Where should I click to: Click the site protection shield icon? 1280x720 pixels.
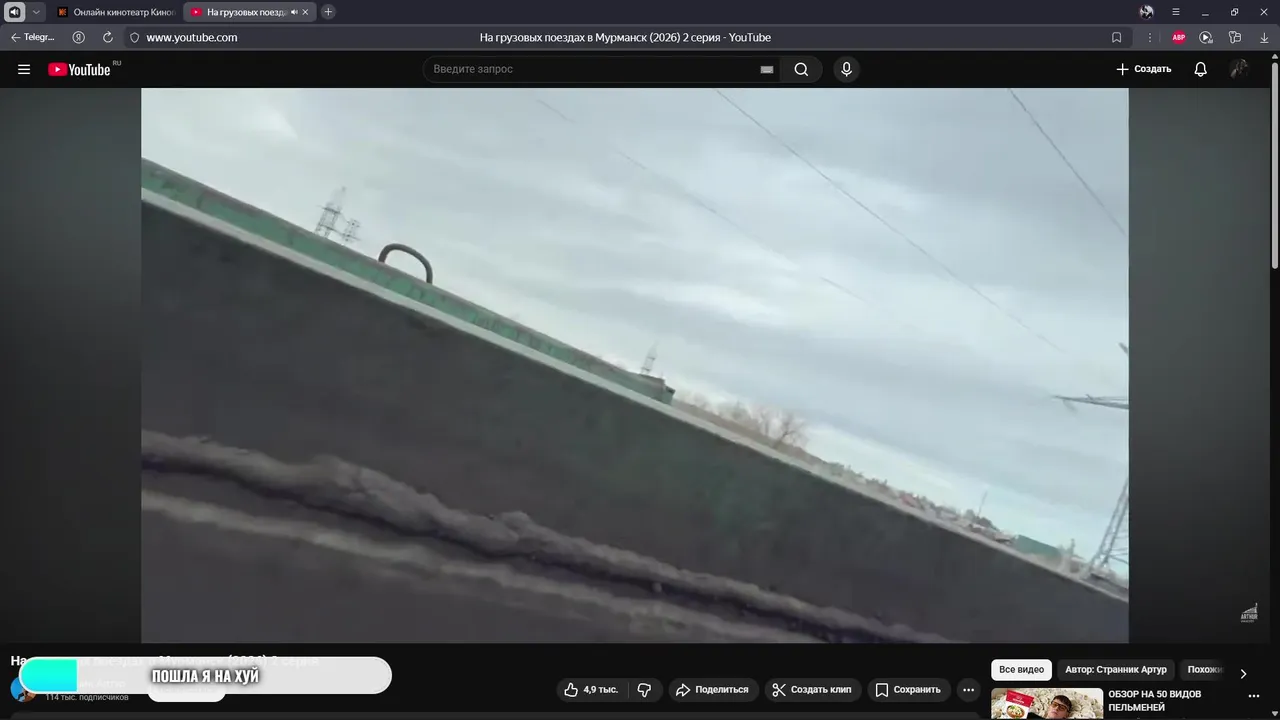[134, 37]
